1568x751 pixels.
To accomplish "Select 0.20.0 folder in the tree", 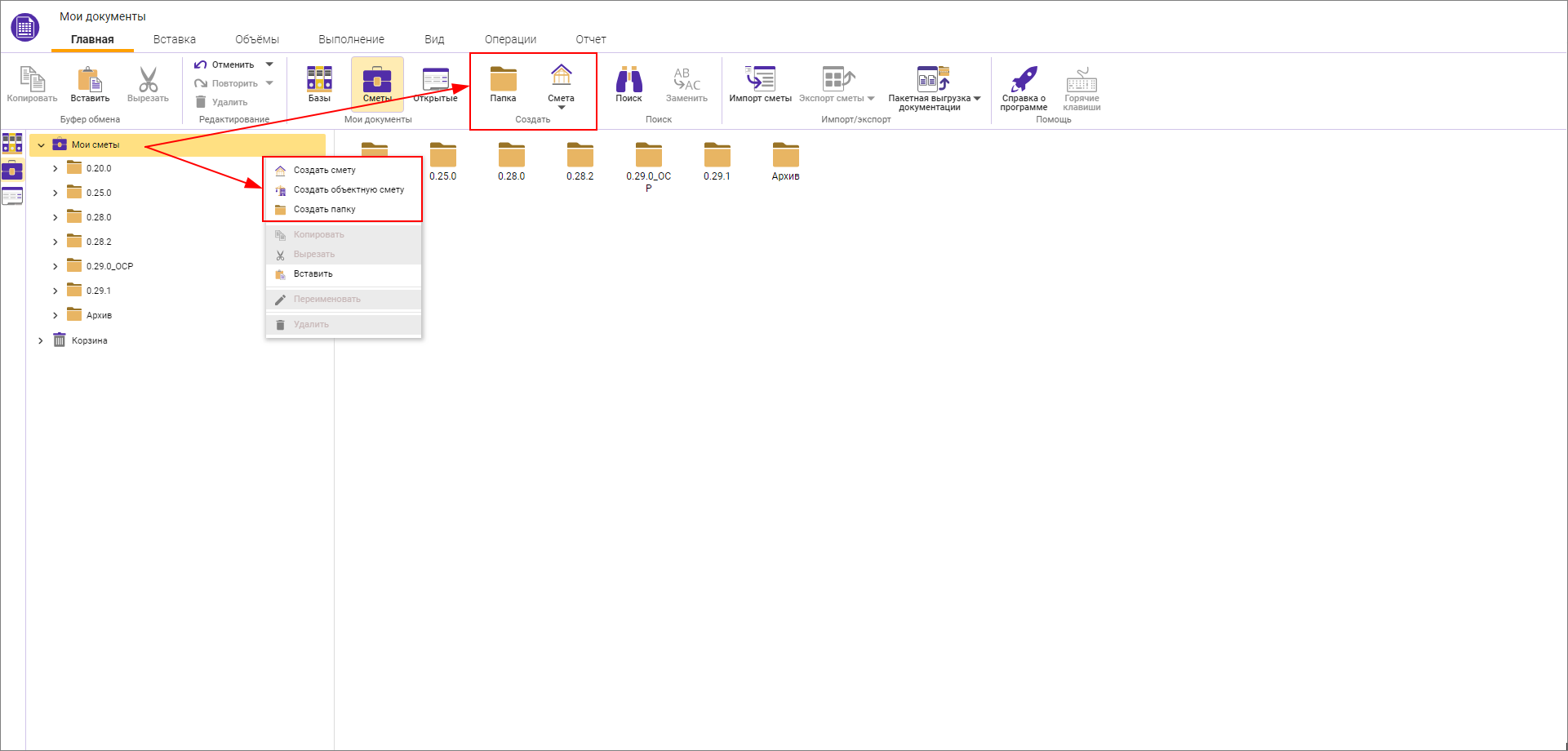I will tap(99, 168).
